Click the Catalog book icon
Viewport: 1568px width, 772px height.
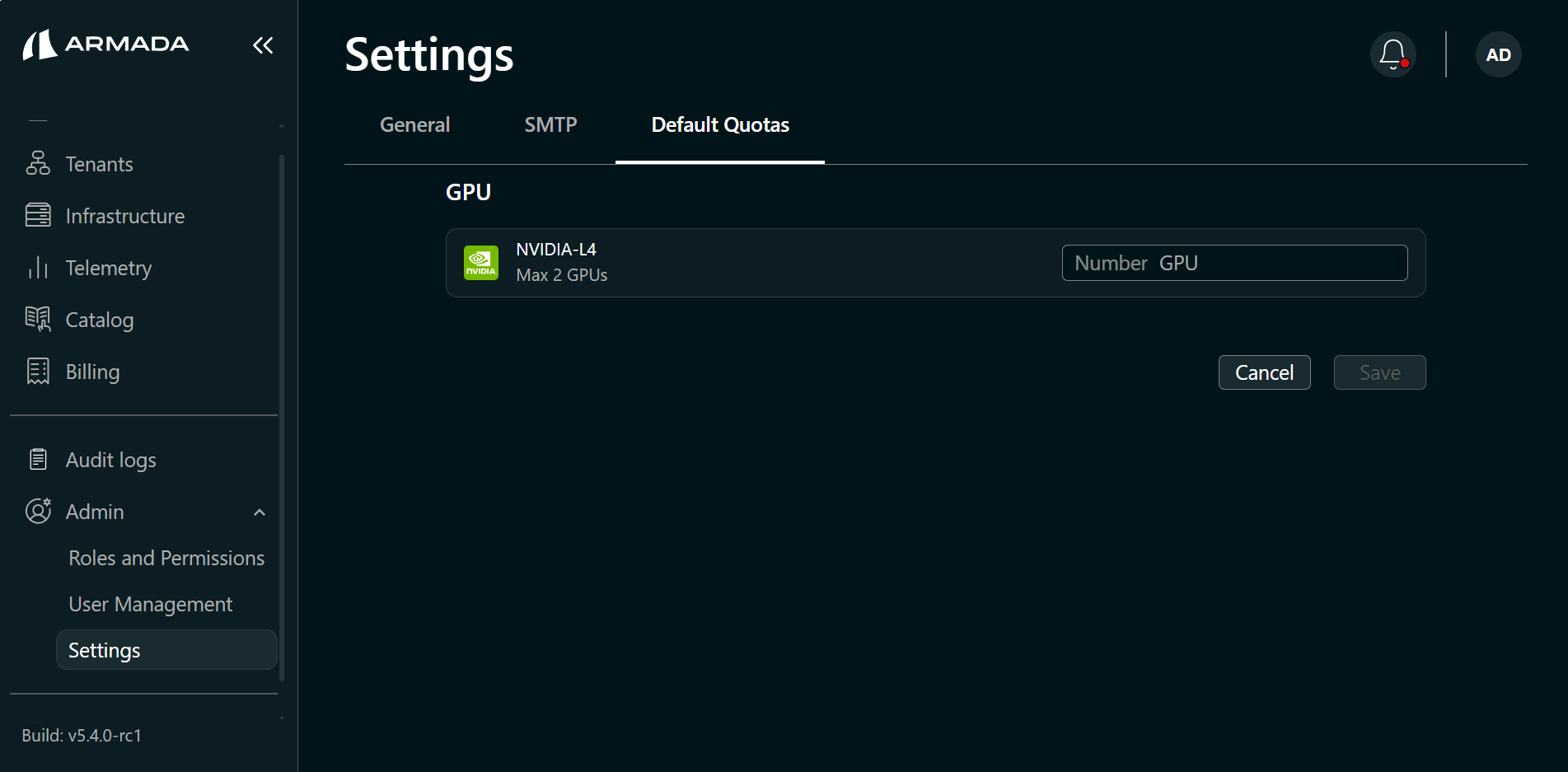38,319
